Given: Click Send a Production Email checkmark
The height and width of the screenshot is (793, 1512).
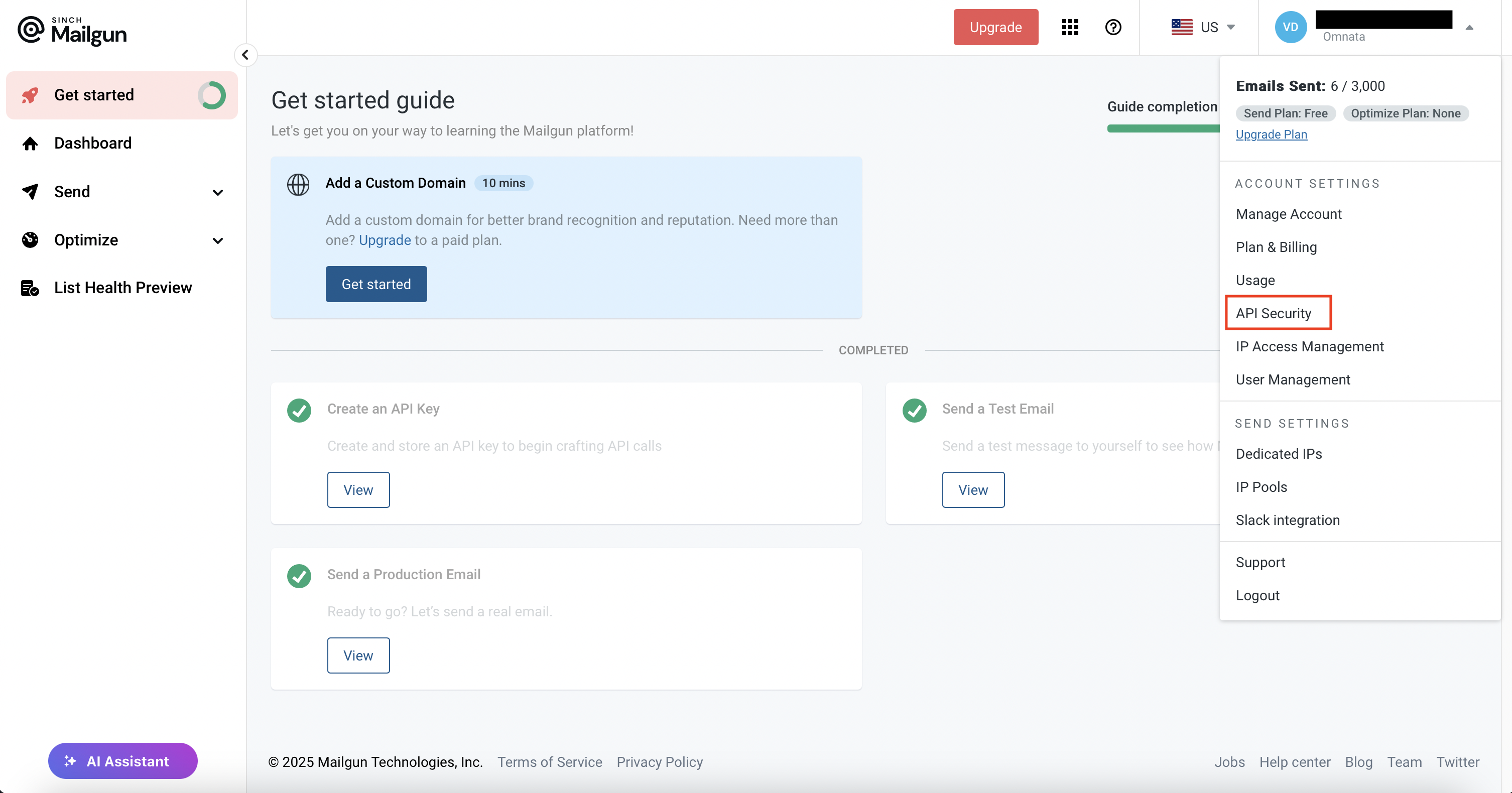Looking at the screenshot, I should point(299,576).
